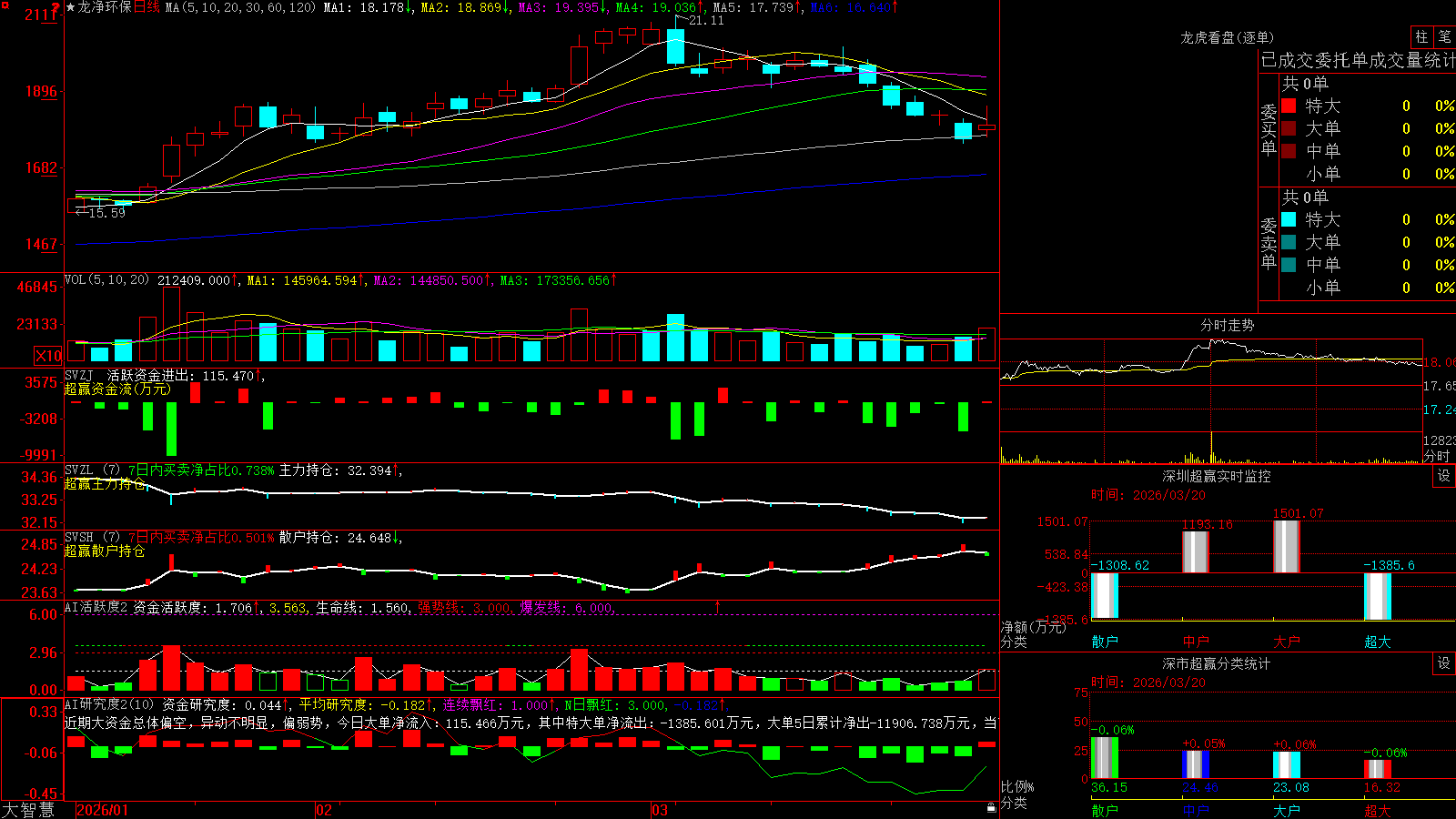Image resolution: width=1456 pixels, height=819 pixels.
Task: Click the 超大 bar valued -1385.6
Action: click(1378, 596)
